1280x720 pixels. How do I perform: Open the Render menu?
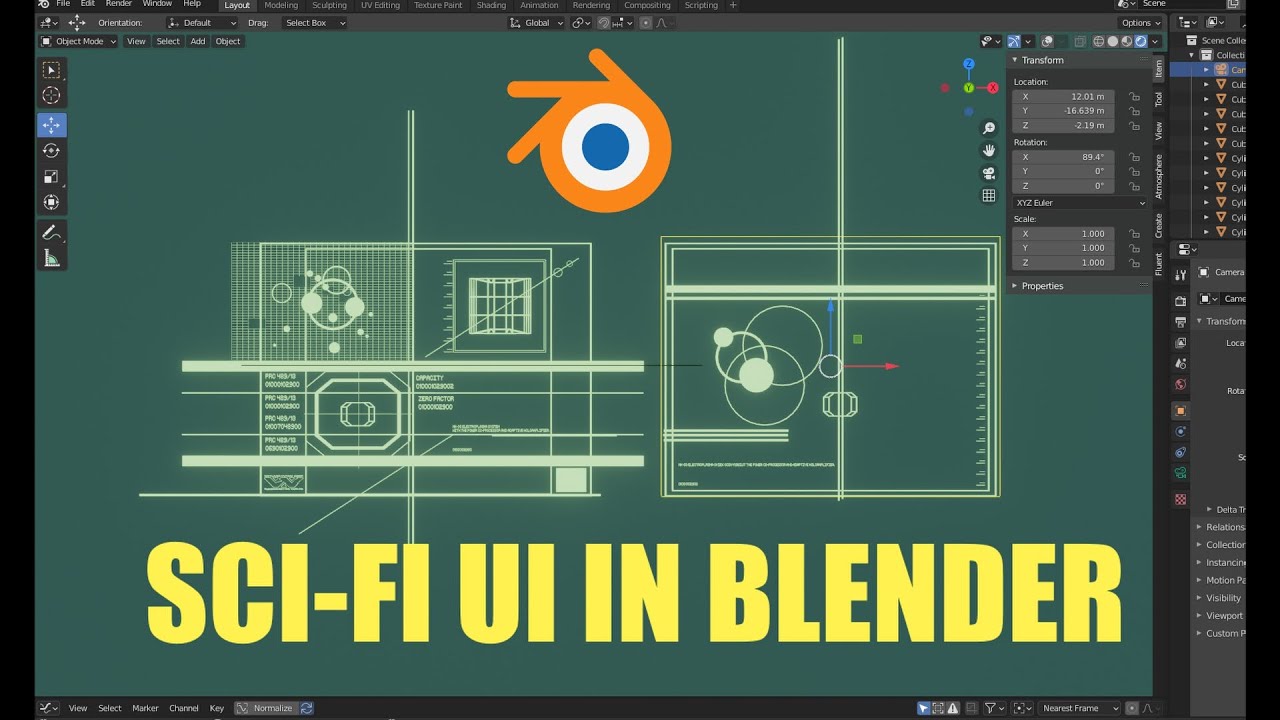(x=118, y=4)
